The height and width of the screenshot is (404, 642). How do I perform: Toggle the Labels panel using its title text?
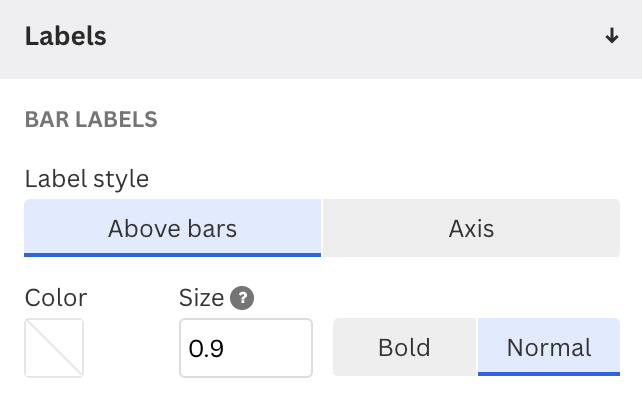point(66,36)
